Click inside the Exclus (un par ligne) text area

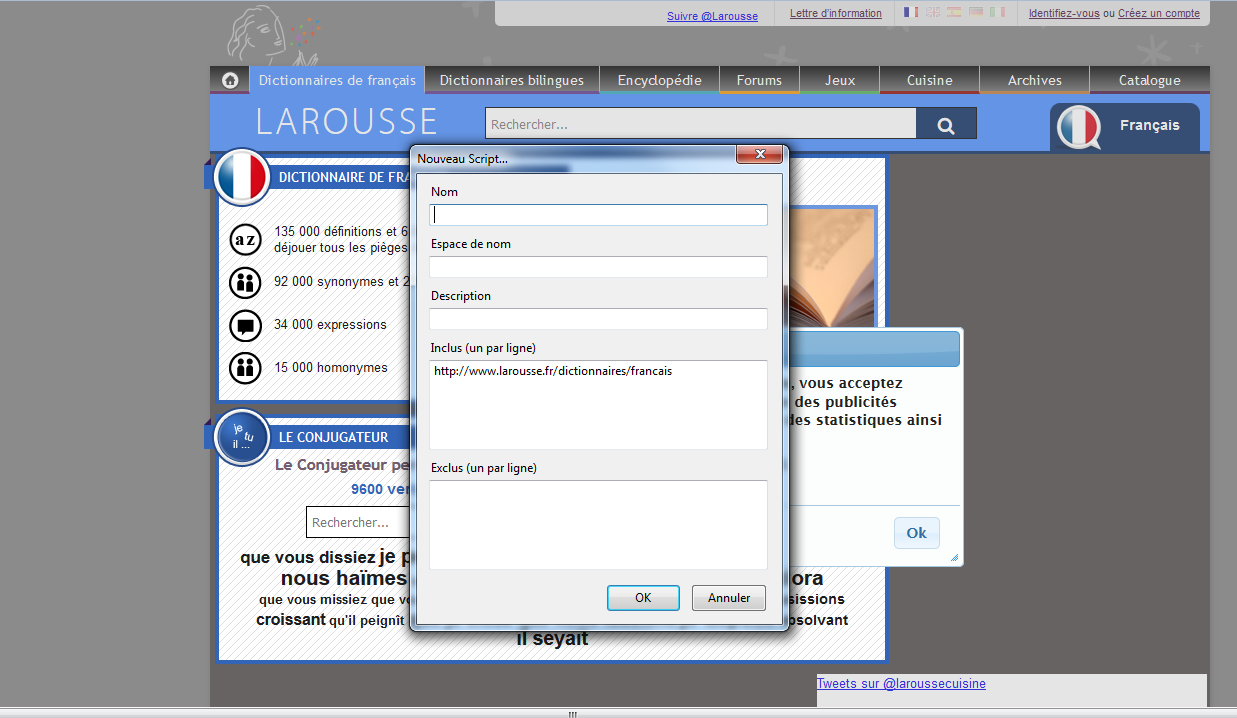[599, 525]
